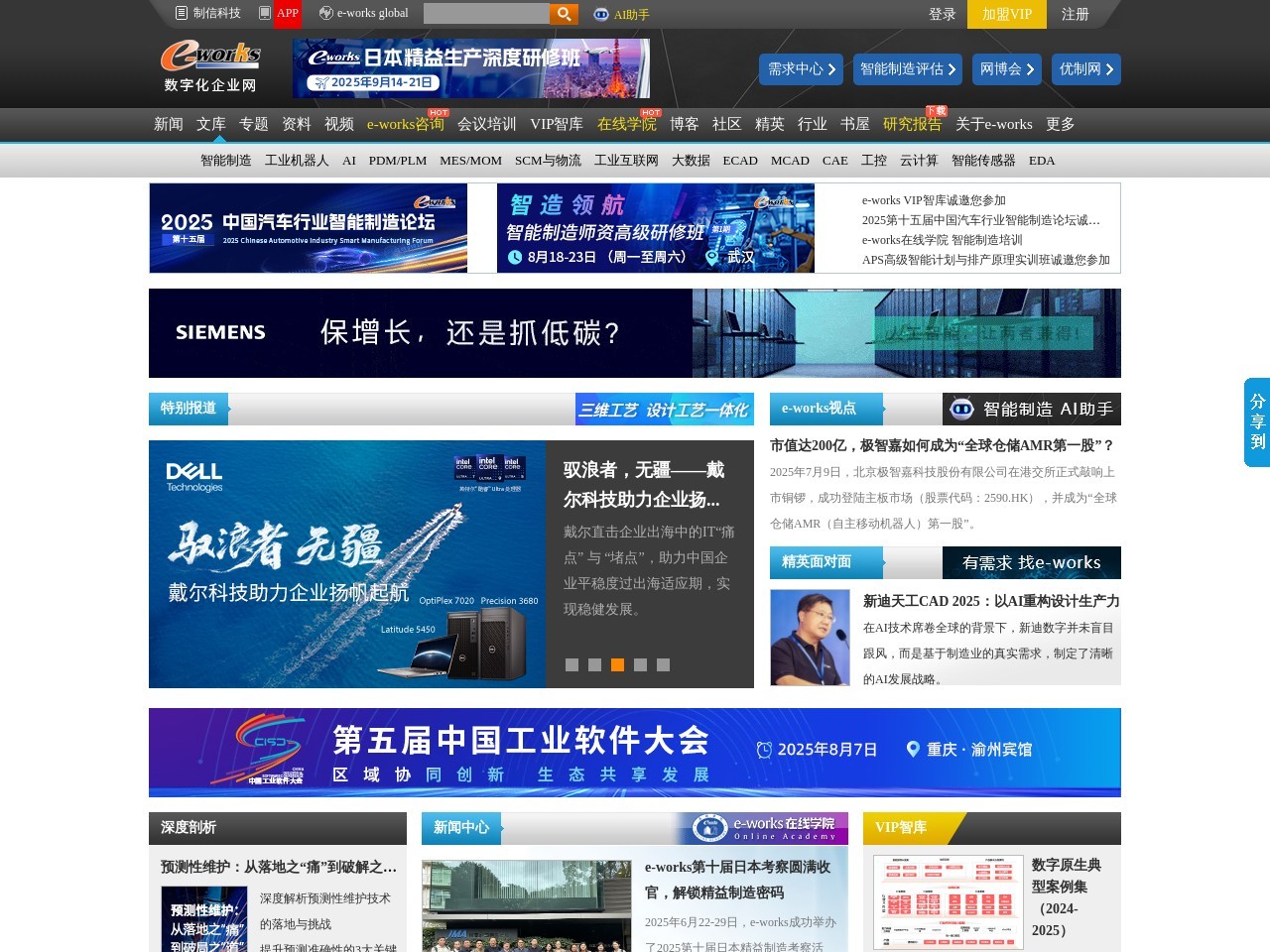Click 登录 to sign in
The width and height of the screenshot is (1270, 952).
pyautogui.click(x=943, y=14)
